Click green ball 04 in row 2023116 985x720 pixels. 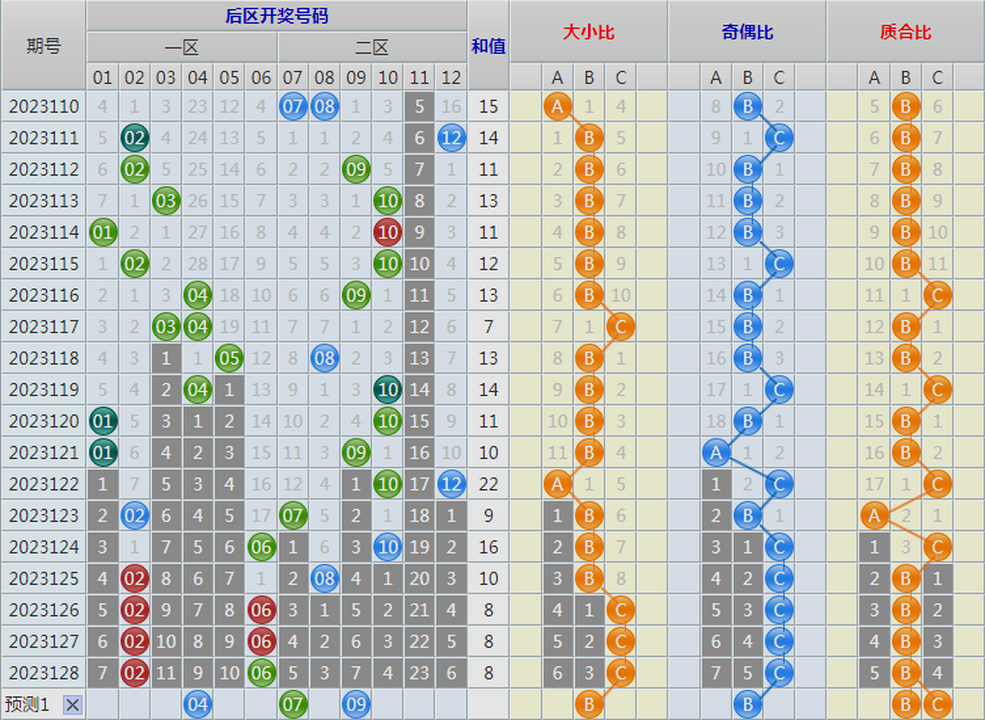point(197,295)
